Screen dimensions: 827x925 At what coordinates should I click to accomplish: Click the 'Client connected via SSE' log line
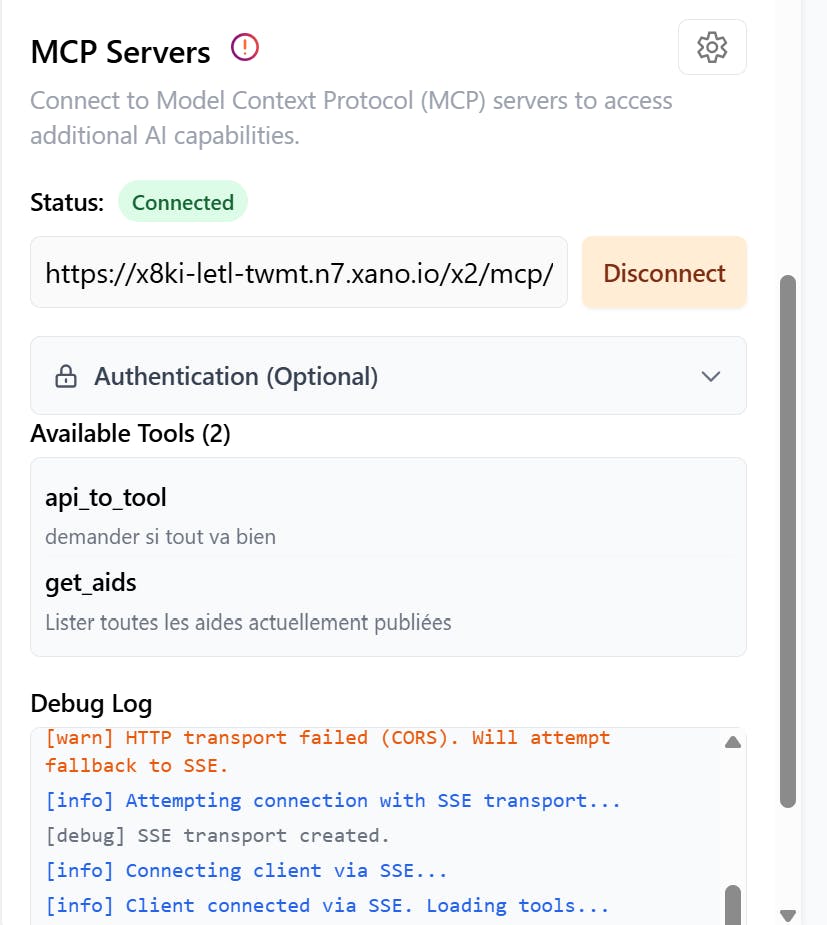click(327, 906)
